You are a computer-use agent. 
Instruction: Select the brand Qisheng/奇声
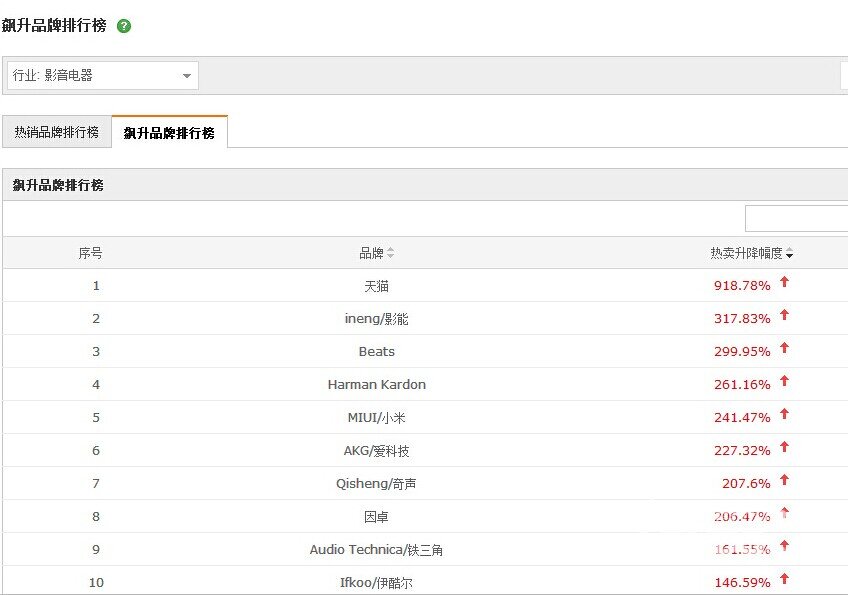376,484
